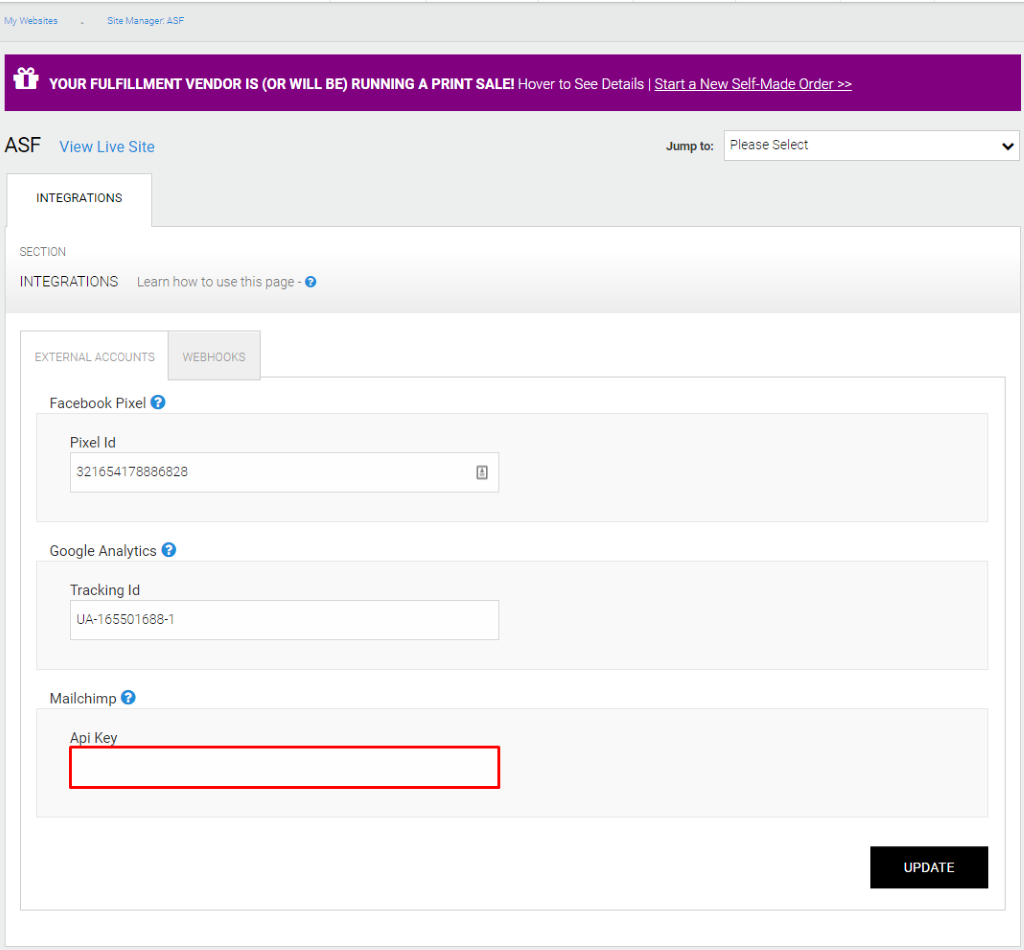1024x950 pixels.
Task: Click inside the Api Key input field
Action: [x=284, y=767]
